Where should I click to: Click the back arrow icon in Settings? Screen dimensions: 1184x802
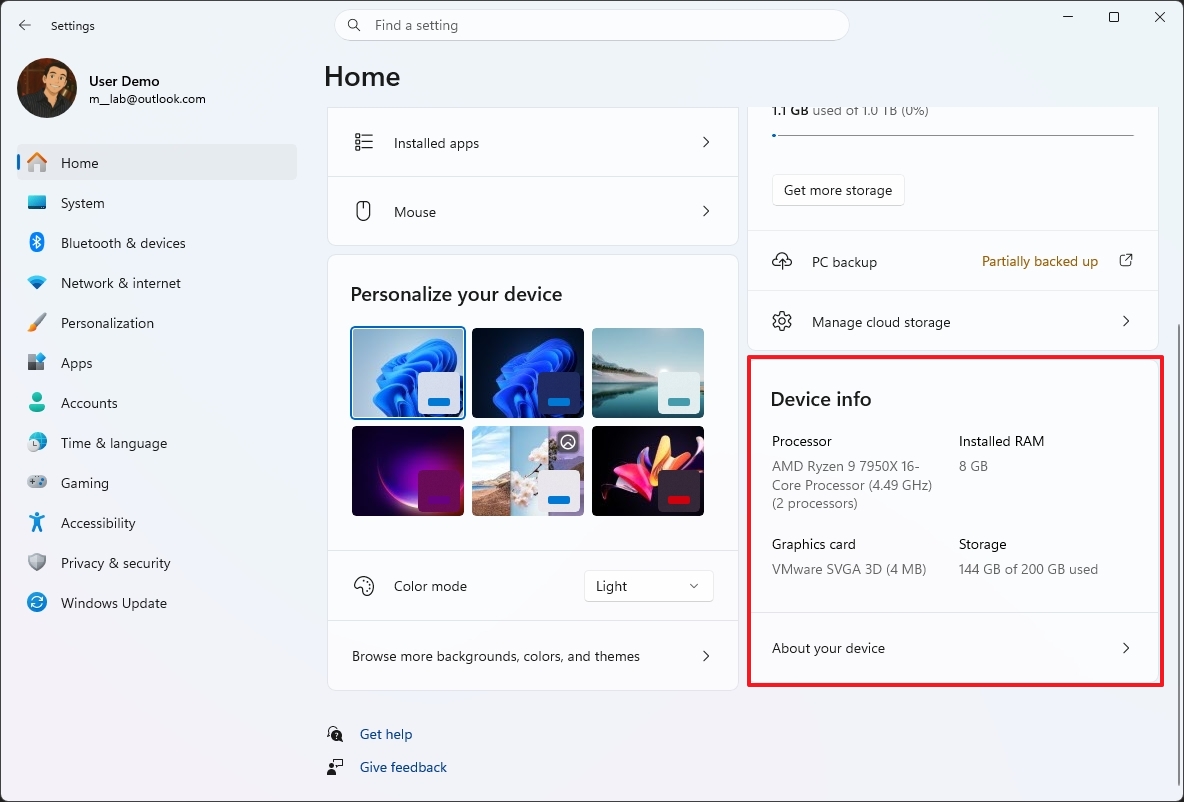pyautogui.click(x=25, y=25)
